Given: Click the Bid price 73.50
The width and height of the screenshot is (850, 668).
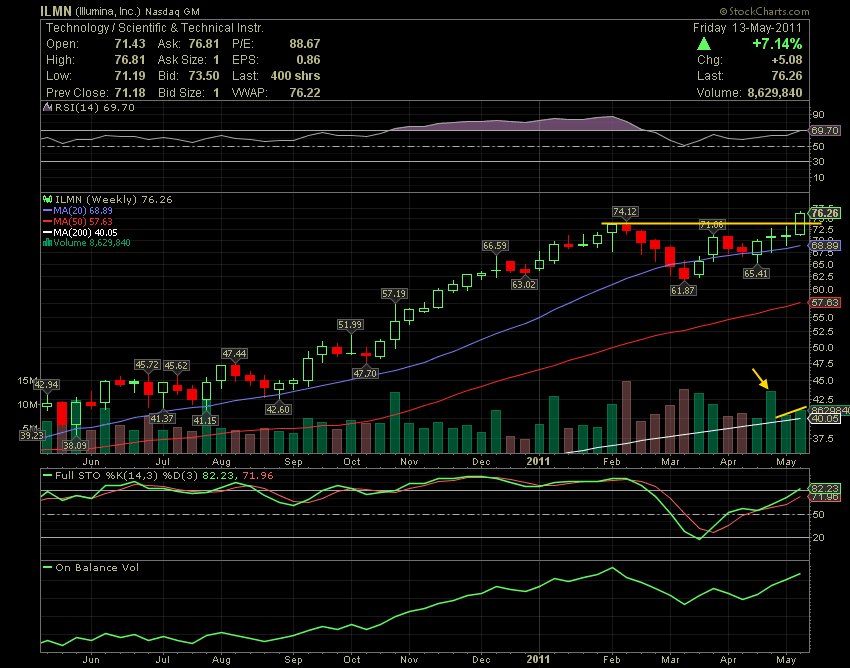Looking at the screenshot, I should point(204,76).
